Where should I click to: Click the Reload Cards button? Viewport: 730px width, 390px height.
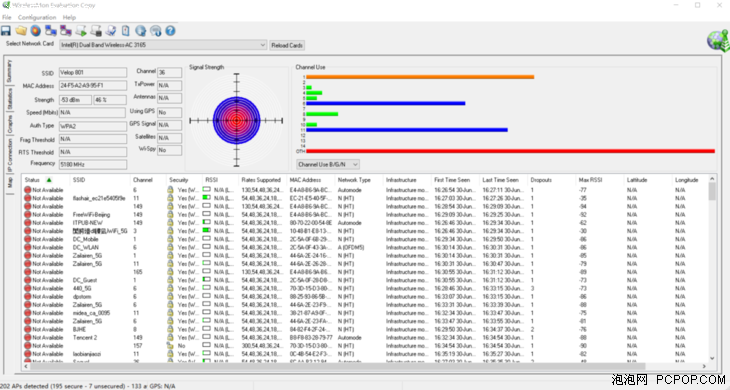(x=287, y=45)
